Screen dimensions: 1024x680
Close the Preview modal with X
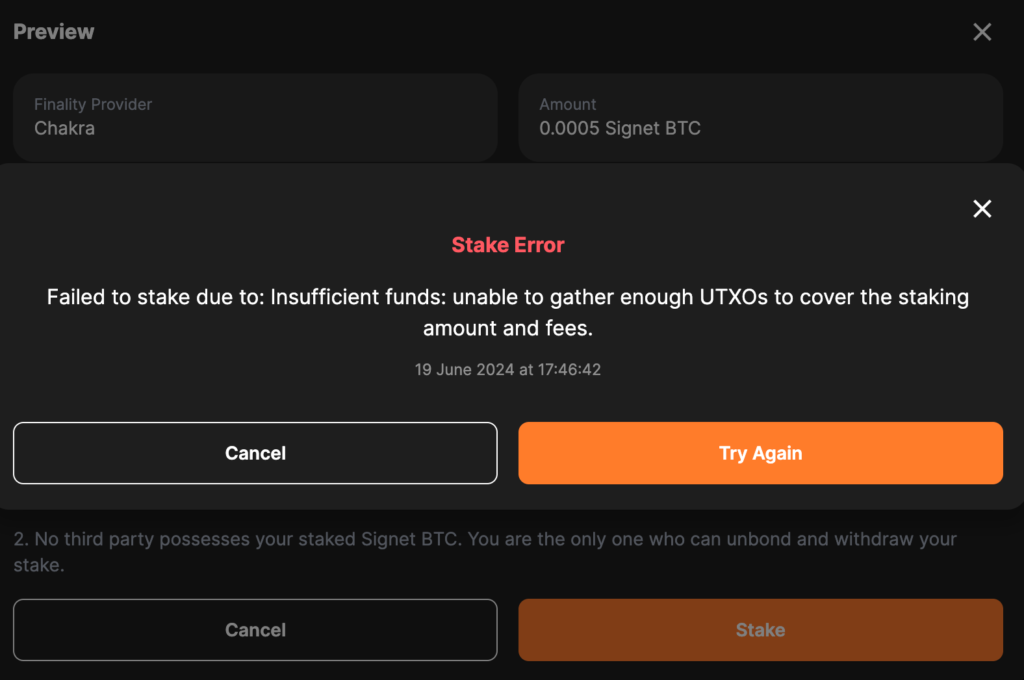pyautogui.click(x=982, y=32)
